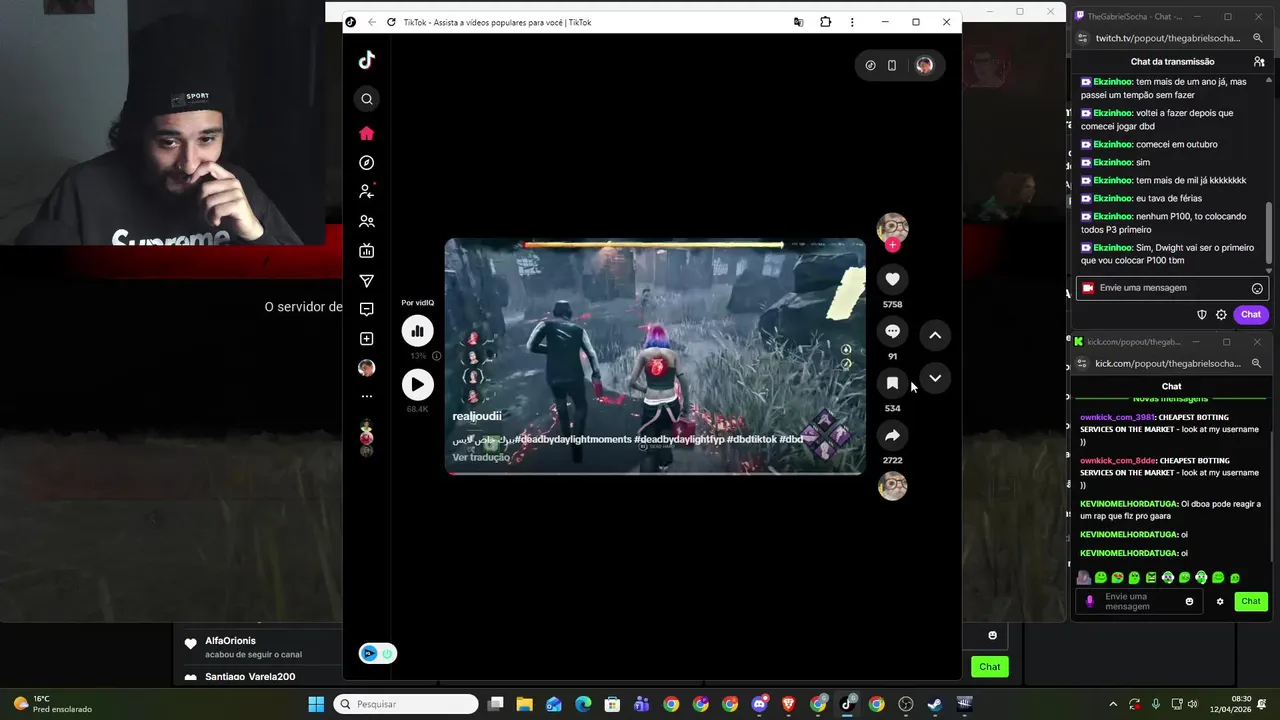Viewport: 1280px width, 720px height.
Task: Open the extensions puzzle icon in title bar
Action: point(825,22)
